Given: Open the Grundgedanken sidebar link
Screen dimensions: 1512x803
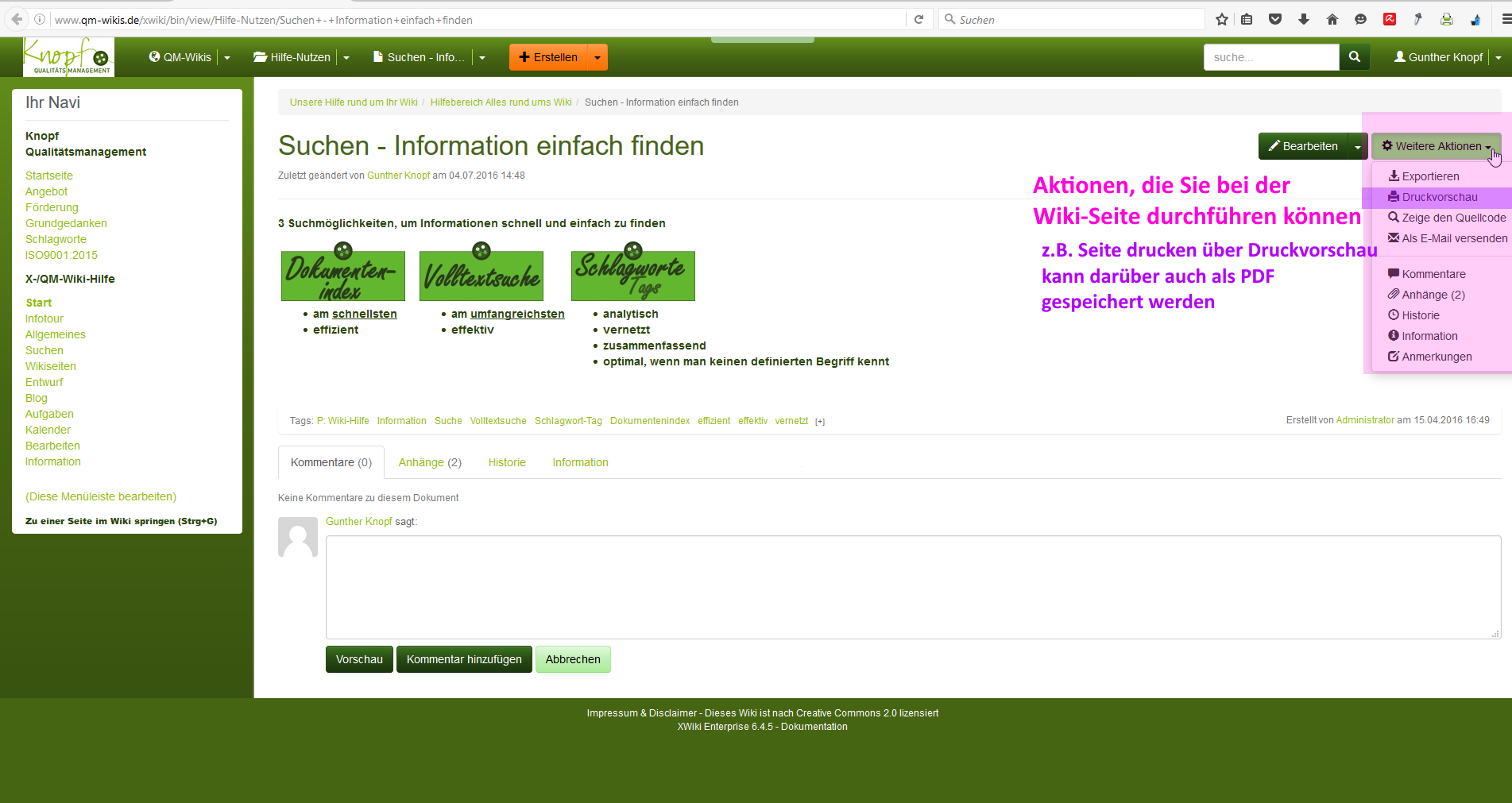Looking at the screenshot, I should (x=66, y=223).
